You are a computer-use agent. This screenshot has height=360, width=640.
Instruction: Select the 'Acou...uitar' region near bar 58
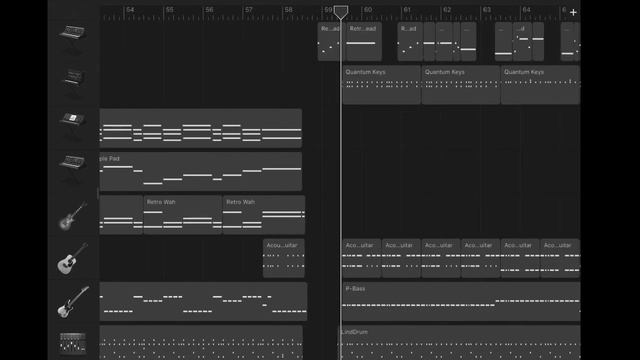[284, 258]
